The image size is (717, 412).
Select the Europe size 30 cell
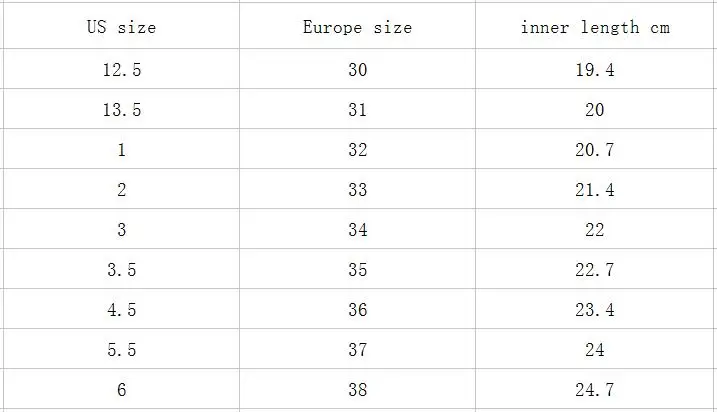point(357,69)
